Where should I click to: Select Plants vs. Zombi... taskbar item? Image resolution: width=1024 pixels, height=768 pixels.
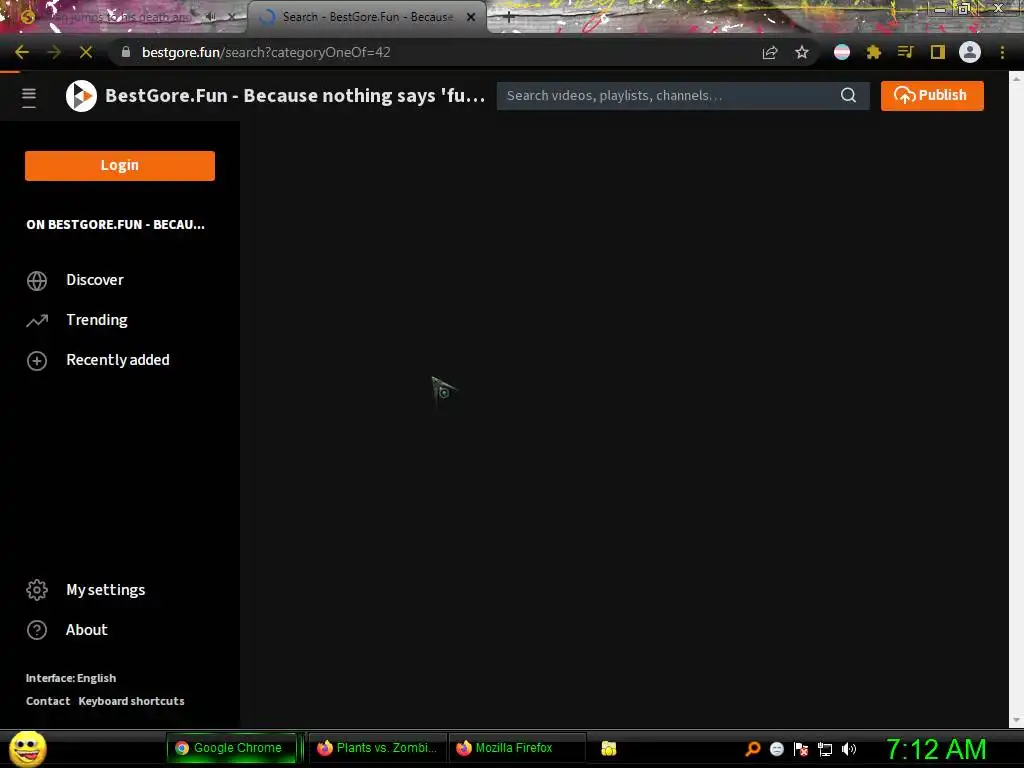376,748
